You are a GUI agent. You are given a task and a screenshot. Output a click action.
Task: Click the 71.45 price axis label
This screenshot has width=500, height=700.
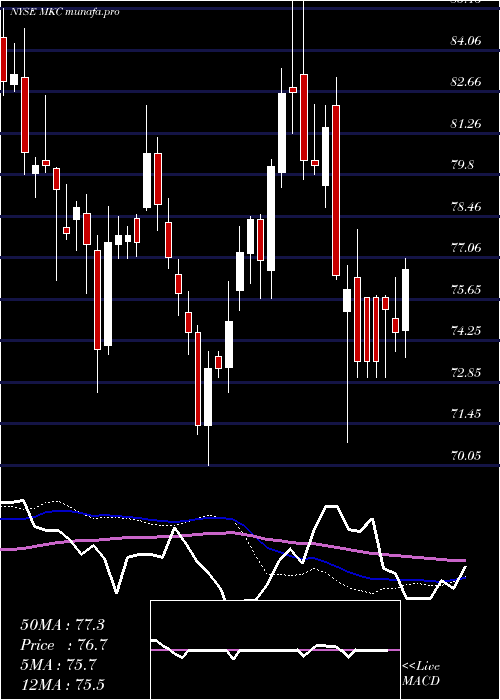pyautogui.click(x=466, y=414)
